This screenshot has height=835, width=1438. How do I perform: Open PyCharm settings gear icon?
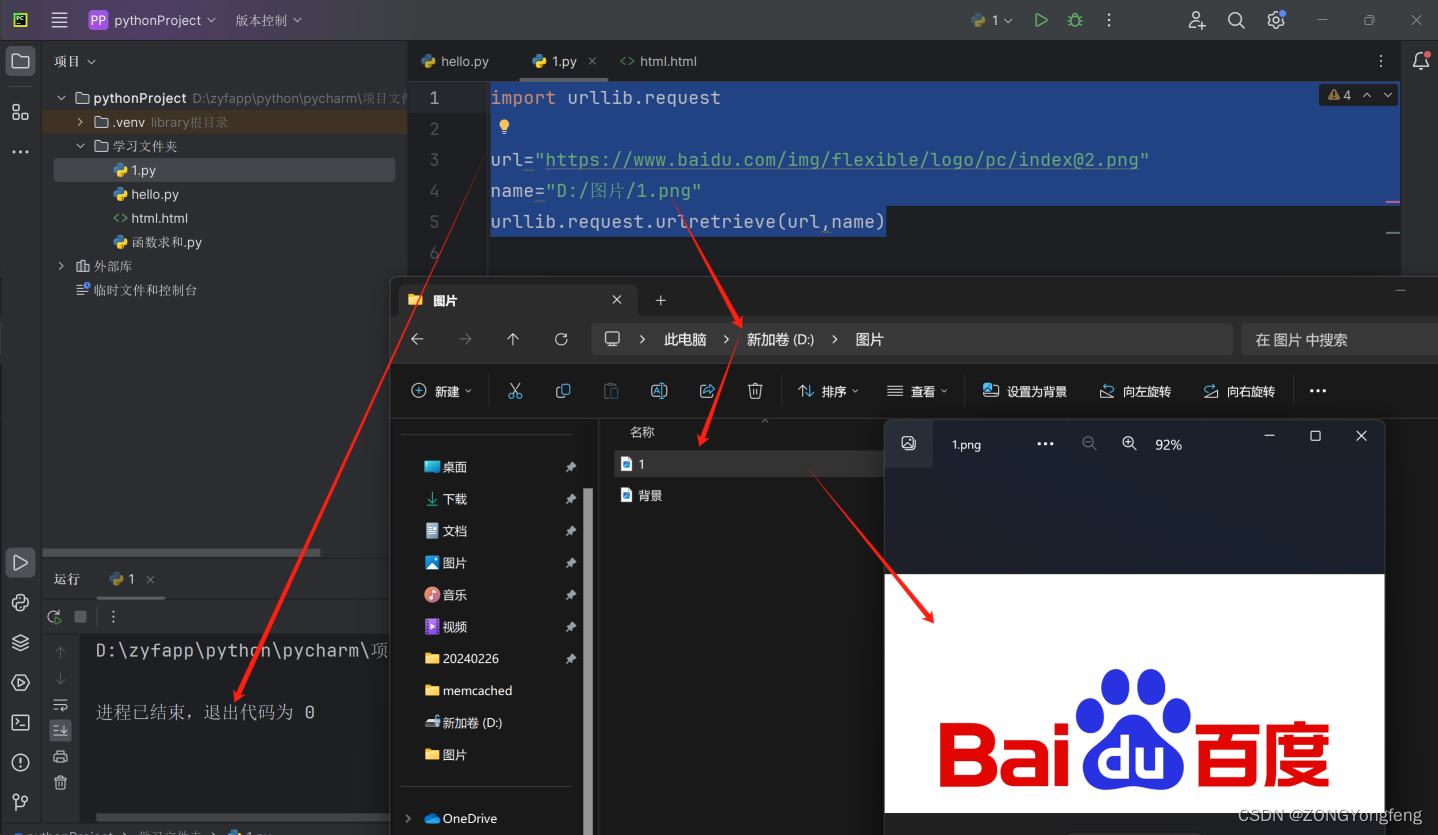point(1276,20)
